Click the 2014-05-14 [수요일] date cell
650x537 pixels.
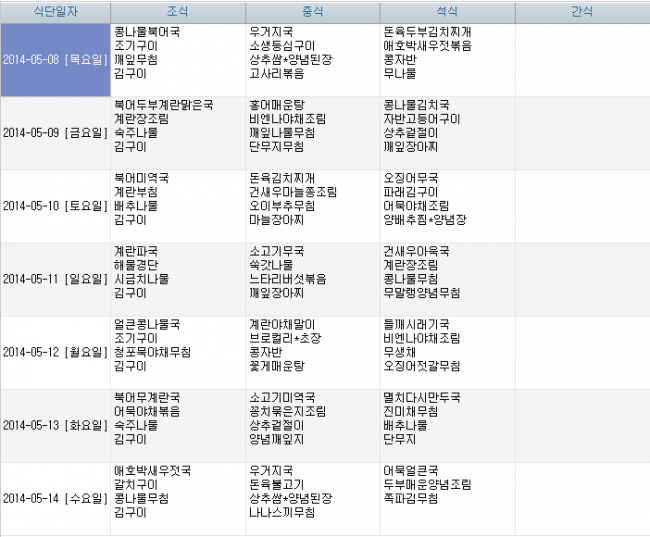pyautogui.click(x=55, y=498)
